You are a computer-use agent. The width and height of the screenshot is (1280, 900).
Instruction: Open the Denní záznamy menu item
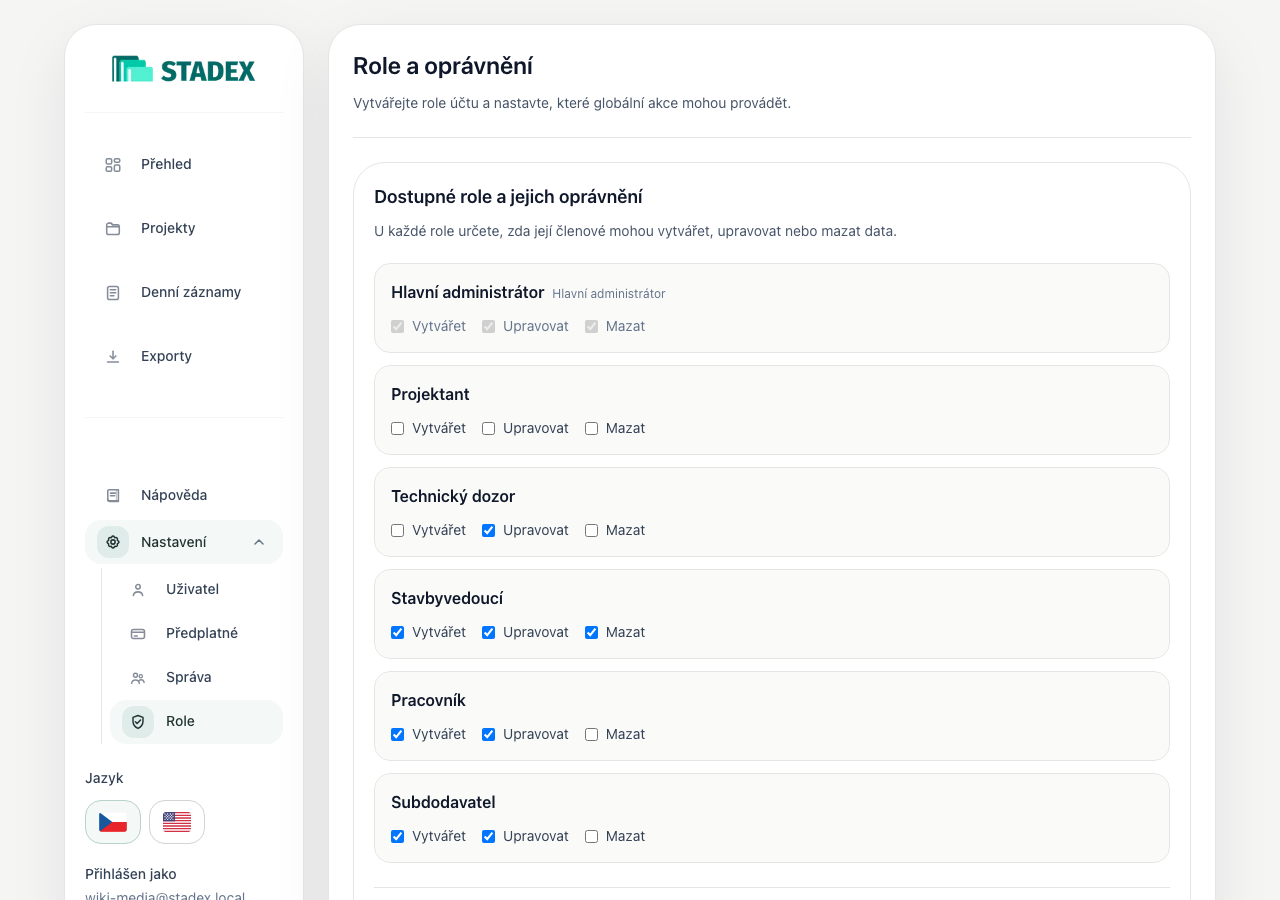[184, 292]
